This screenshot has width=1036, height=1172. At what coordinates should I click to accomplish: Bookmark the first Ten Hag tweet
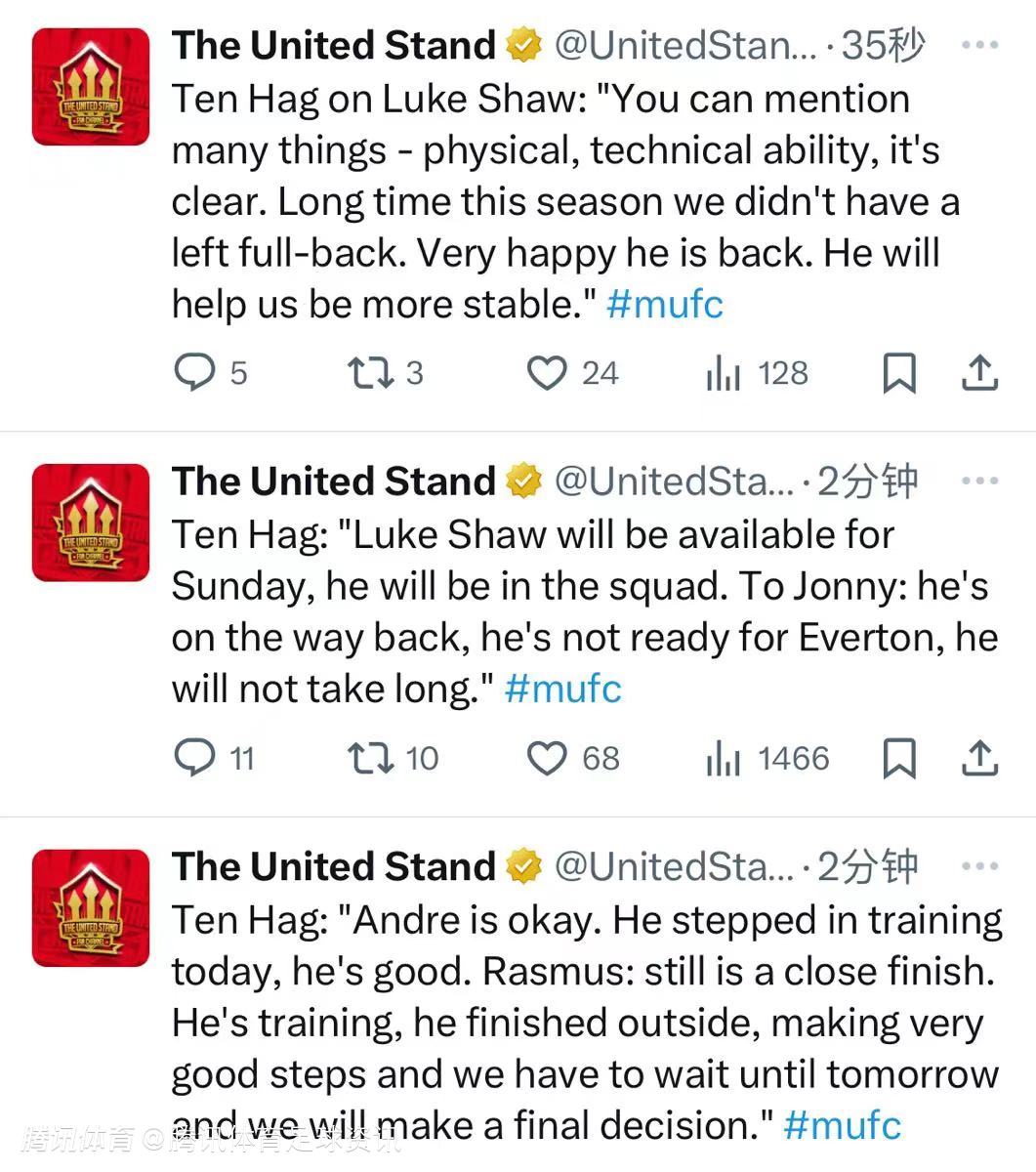point(898,373)
